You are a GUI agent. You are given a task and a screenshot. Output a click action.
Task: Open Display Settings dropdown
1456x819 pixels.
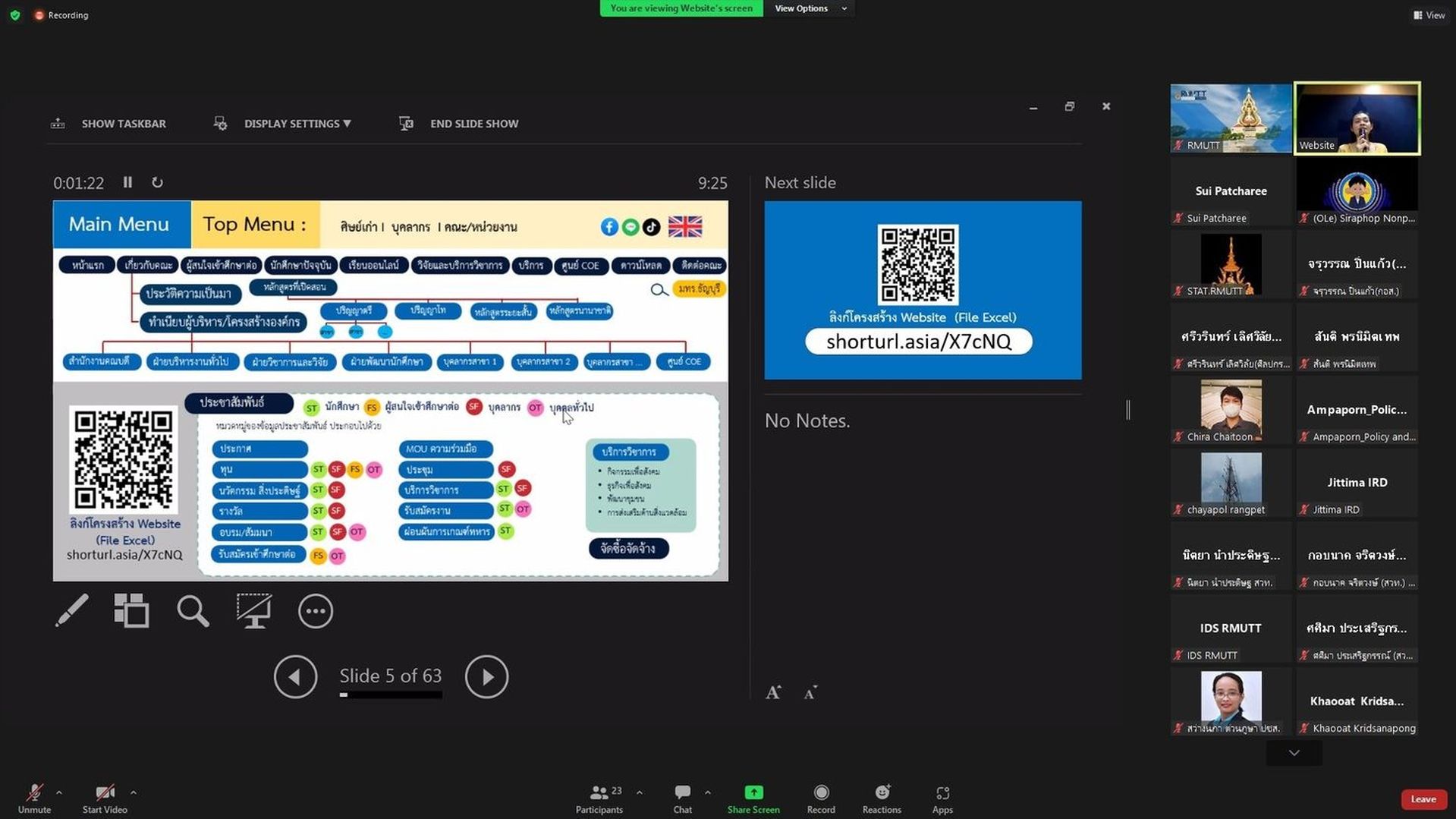pos(283,124)
